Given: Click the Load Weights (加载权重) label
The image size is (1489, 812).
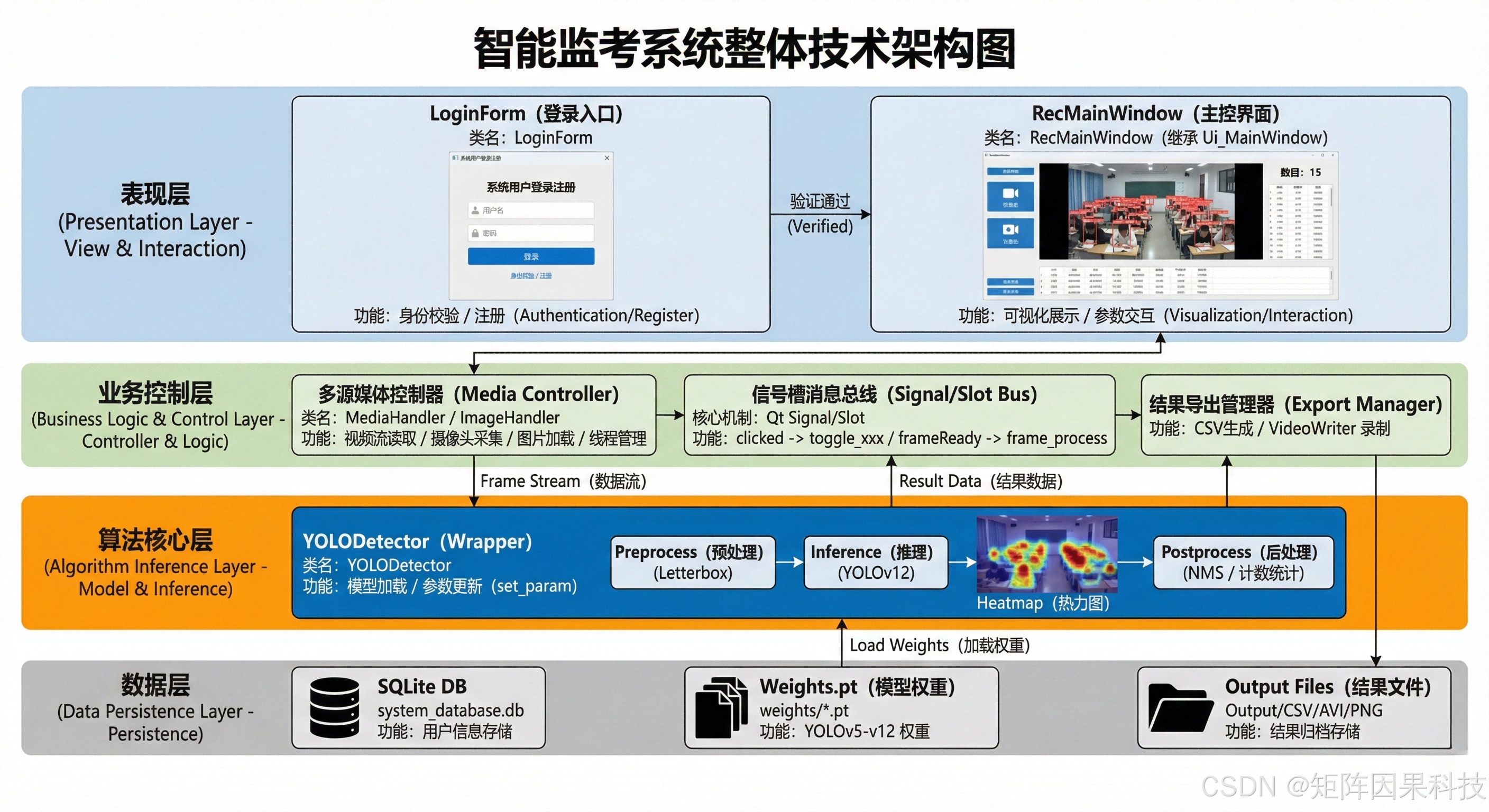Looking at the screenshot, I should click(940, 645).
